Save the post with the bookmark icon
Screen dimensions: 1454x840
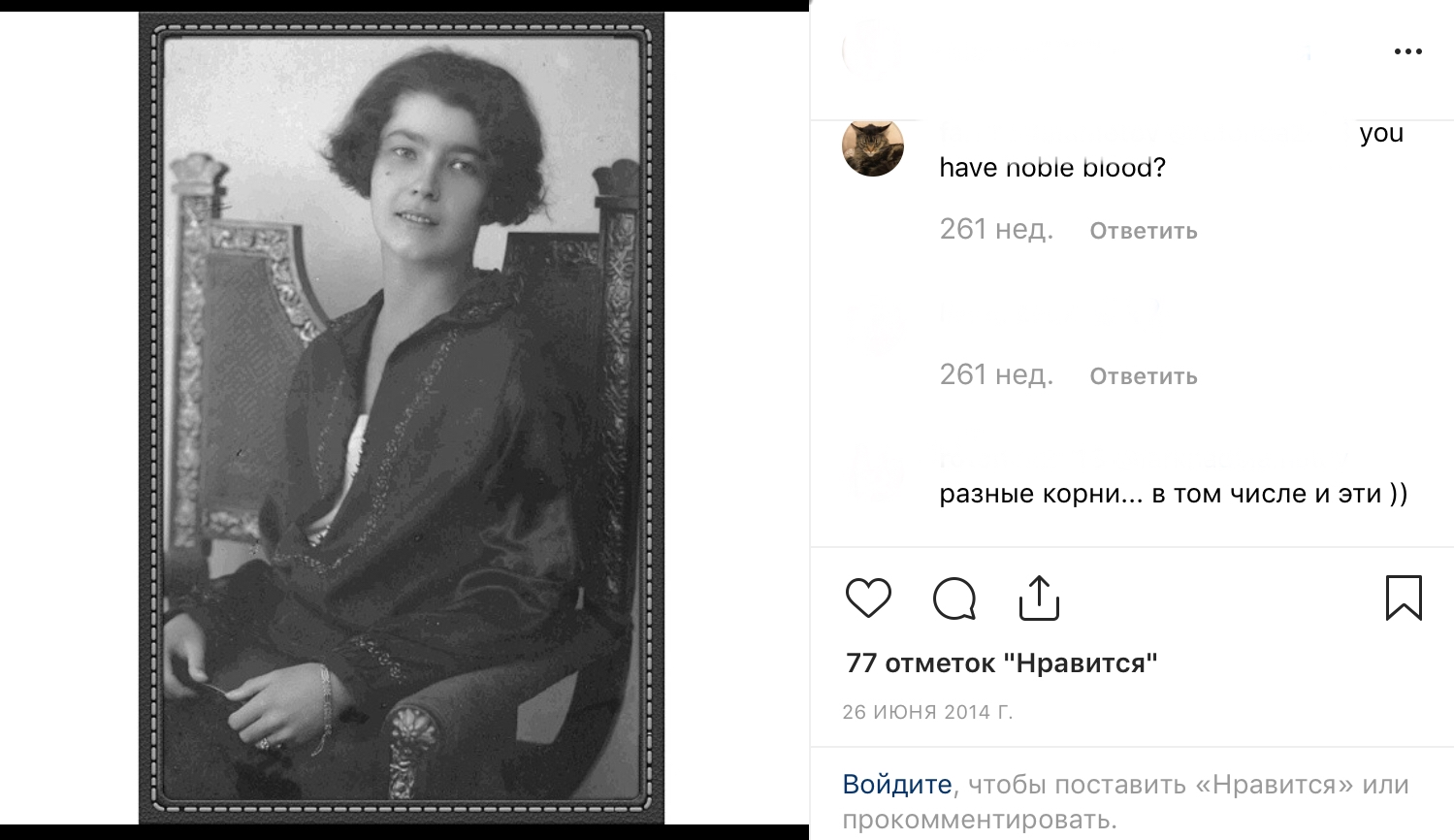click(x=1404, y=598)
